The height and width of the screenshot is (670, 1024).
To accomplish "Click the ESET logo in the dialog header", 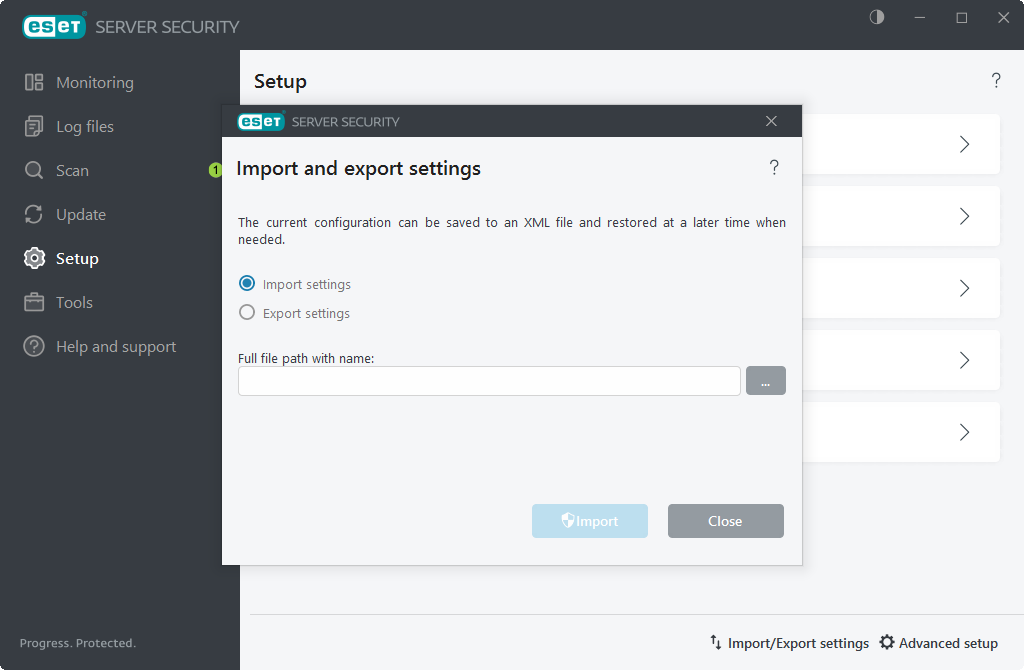I will 260,121.
